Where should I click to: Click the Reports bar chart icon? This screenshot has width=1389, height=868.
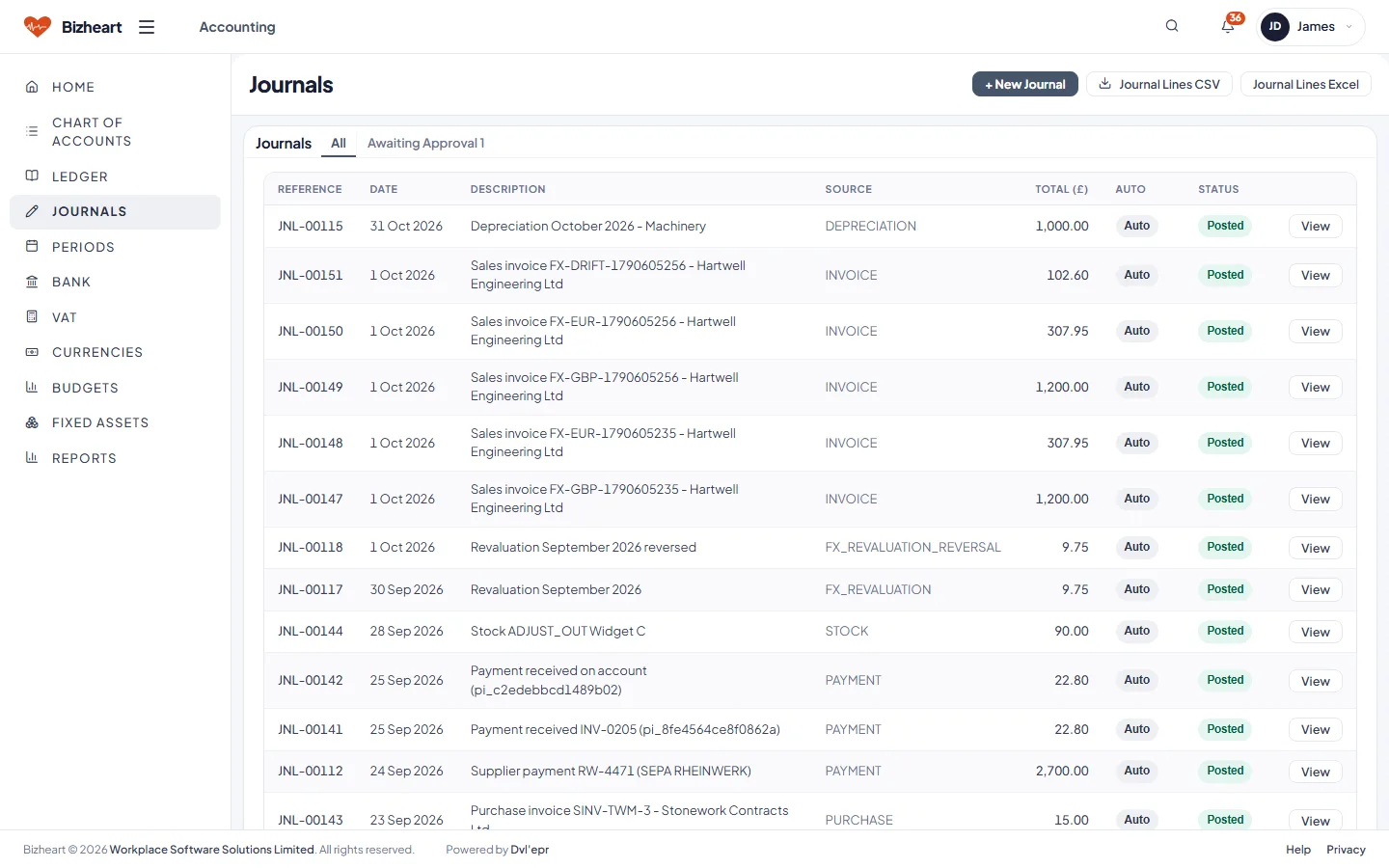(32, 457)
